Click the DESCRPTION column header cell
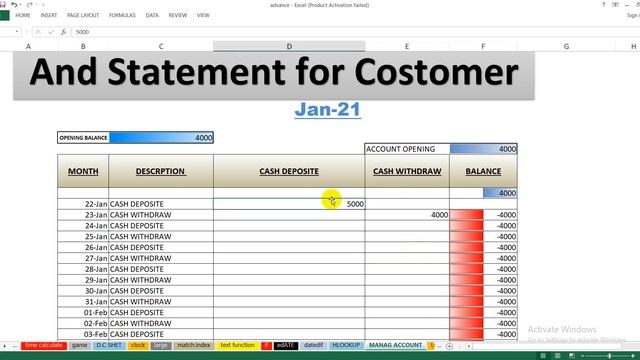Viewport: 640px width, 360px height. [x=161, y=171]
